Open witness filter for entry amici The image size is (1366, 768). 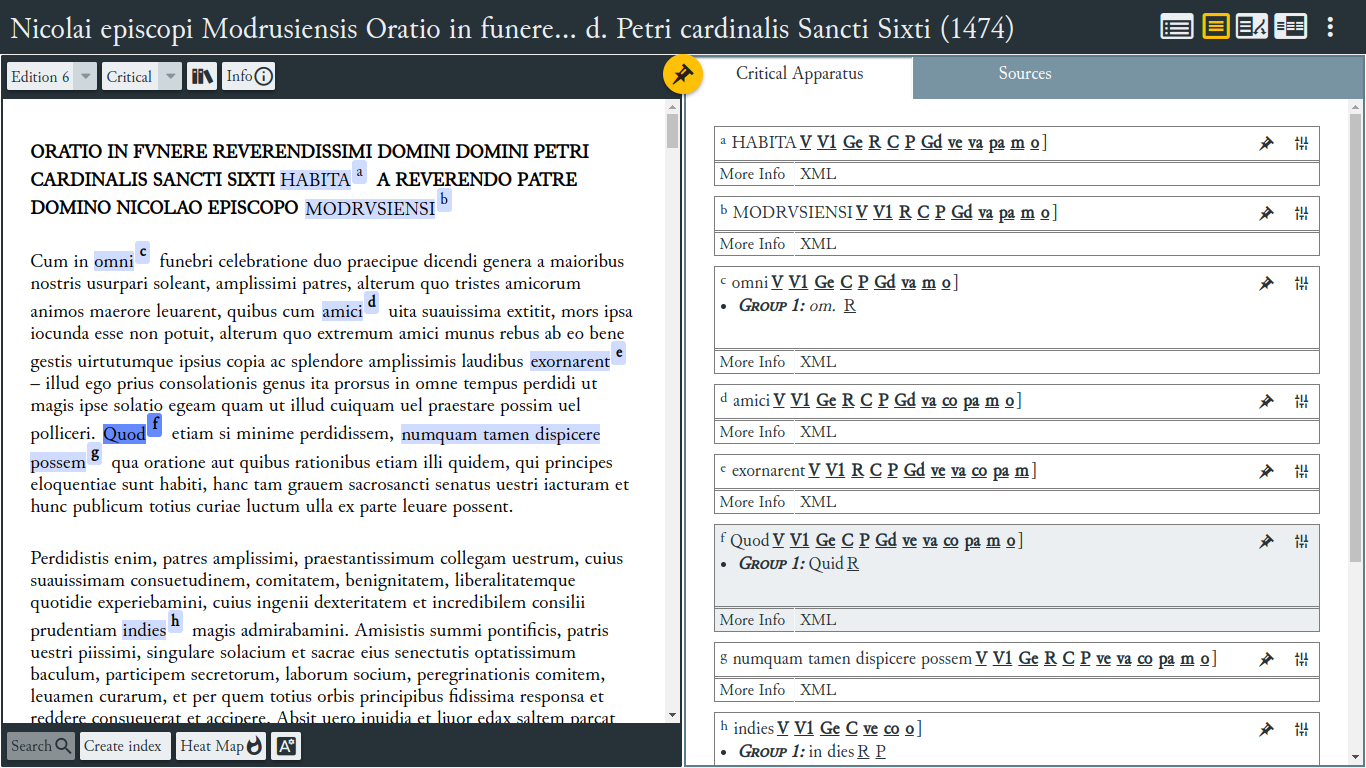[x=1301, y=401]
